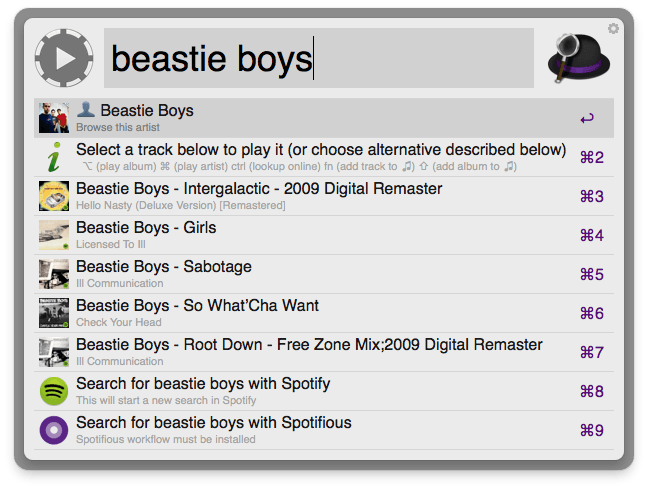The width and height of the screenshot is (648, 490).
Task: Choose Search for beastie boys with Spotifious
Action: coord(214,423)
